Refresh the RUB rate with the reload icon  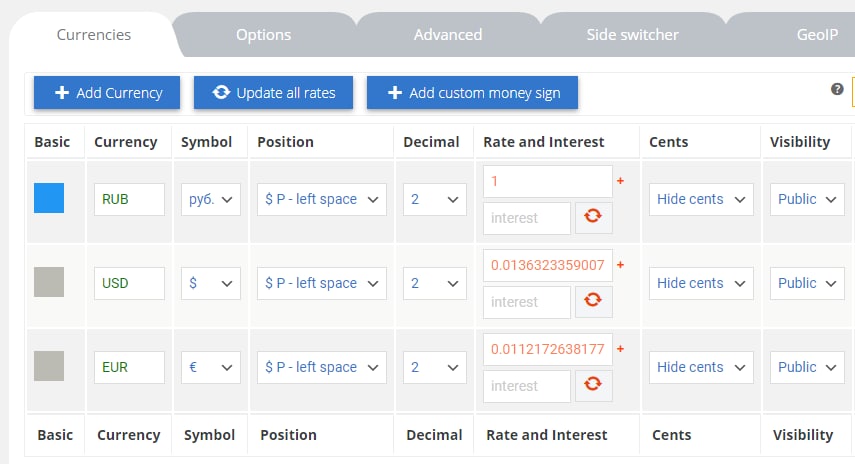pos(593,218)
